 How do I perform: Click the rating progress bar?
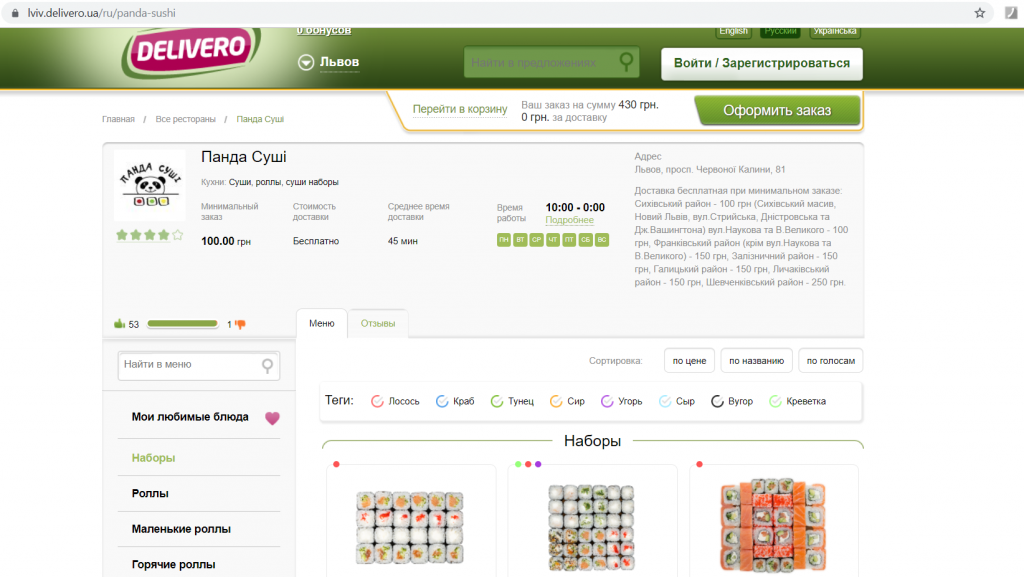(x=182, y=324)
